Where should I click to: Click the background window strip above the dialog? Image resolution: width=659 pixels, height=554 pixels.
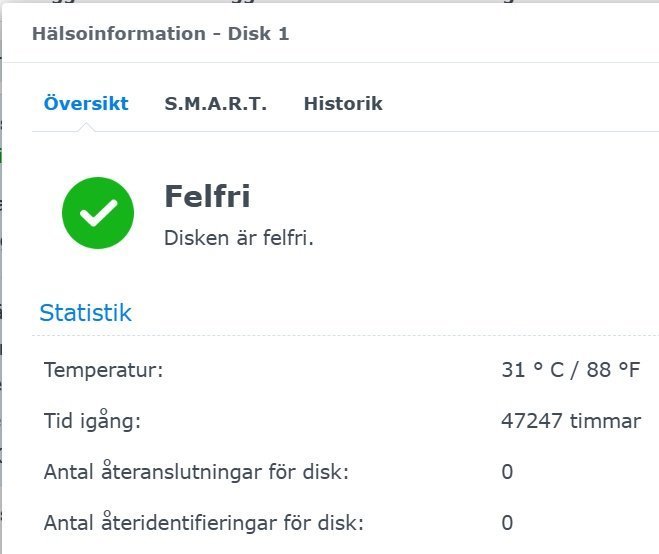(x=330, y=4)
